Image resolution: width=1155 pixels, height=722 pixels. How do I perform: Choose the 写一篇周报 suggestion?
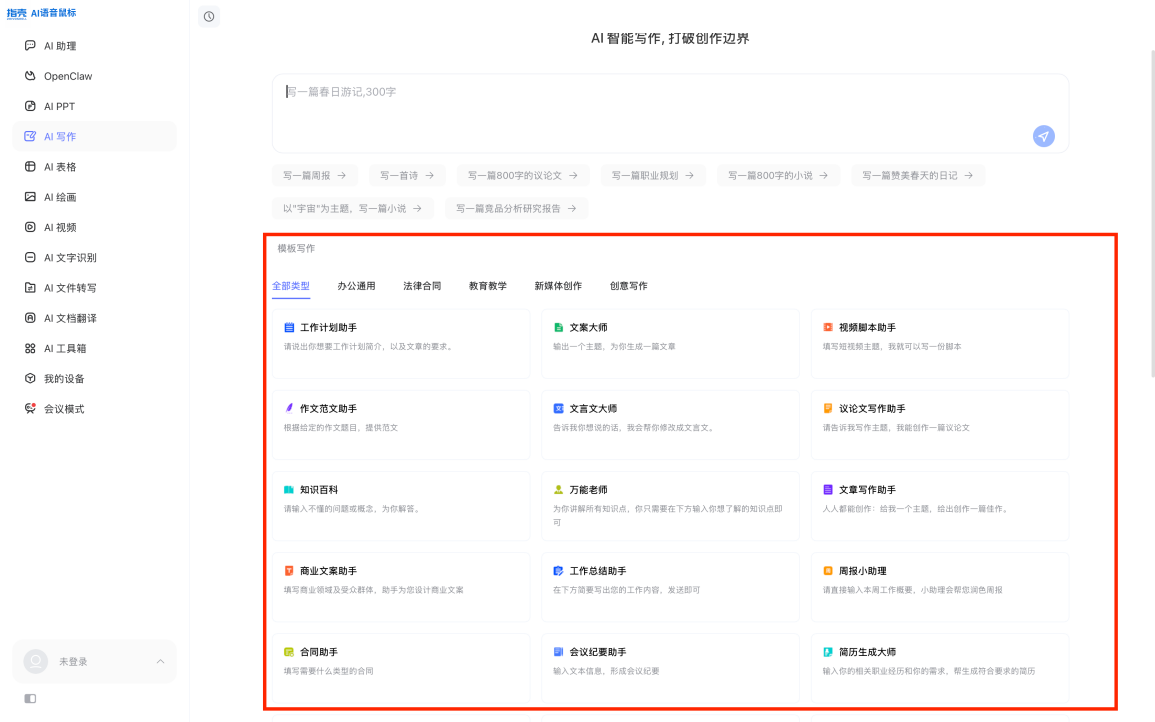(315, 175)
